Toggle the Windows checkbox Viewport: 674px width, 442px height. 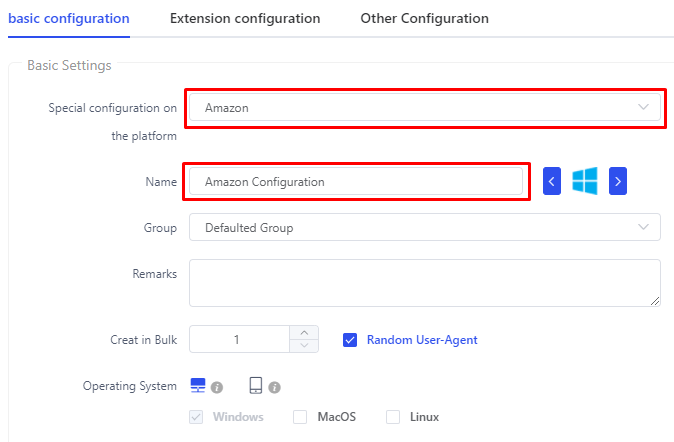[x=196, y=417]
